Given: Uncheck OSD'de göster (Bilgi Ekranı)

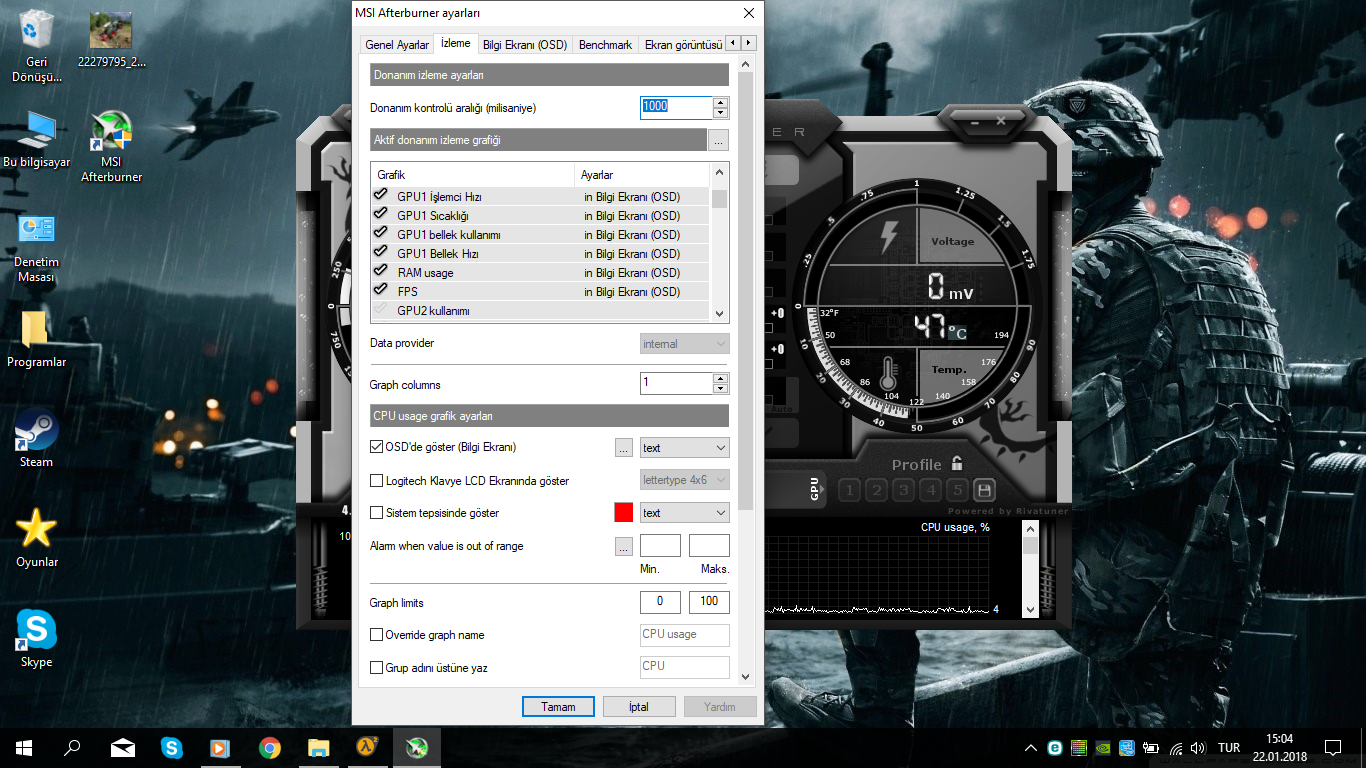Looking at the screenshot, I should tap(377, 448).
